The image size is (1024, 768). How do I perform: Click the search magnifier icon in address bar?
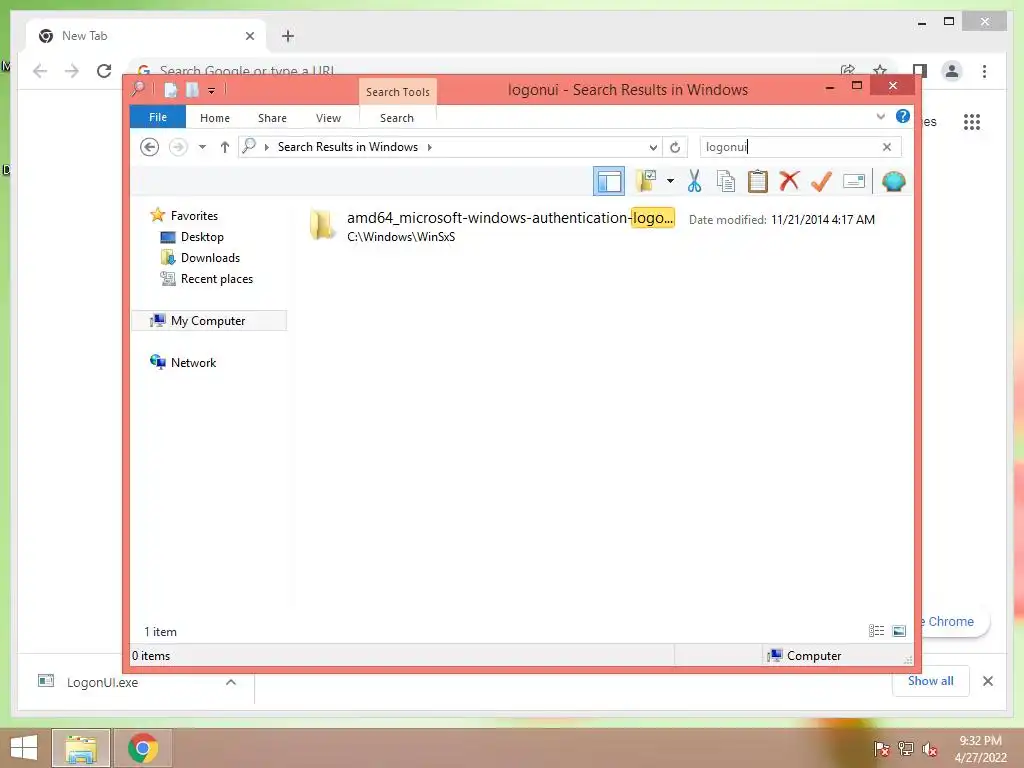point(249,146)
